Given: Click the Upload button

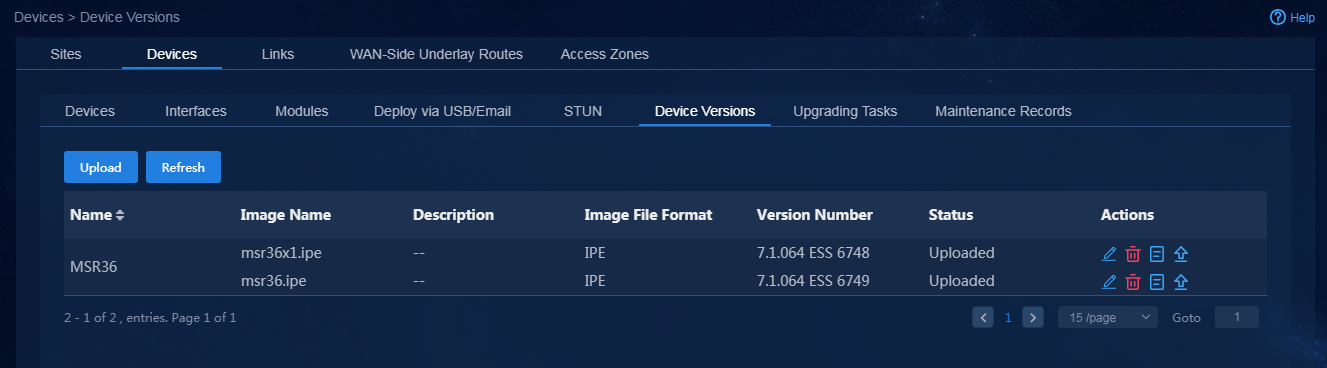Looking at the screenshot, I should click(101, 168).
